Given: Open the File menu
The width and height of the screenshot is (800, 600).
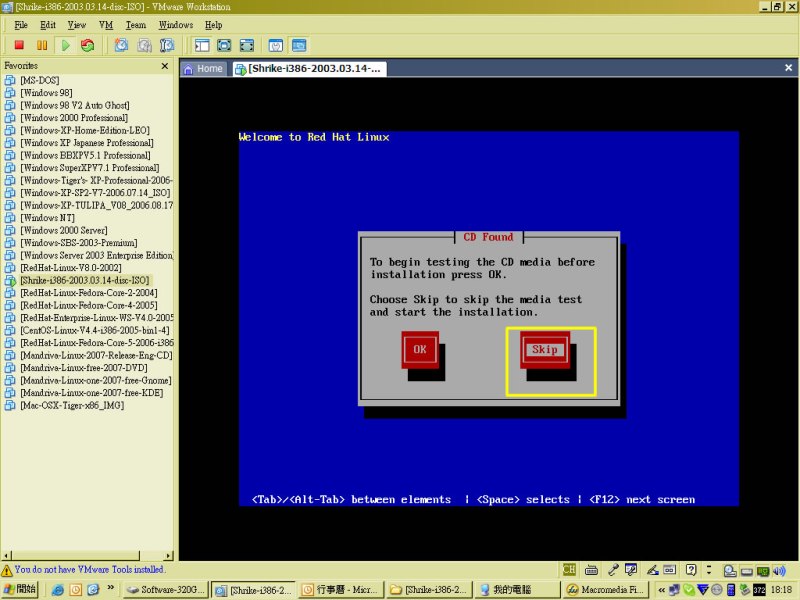Looking at the screenshot, I should point(21,25).
